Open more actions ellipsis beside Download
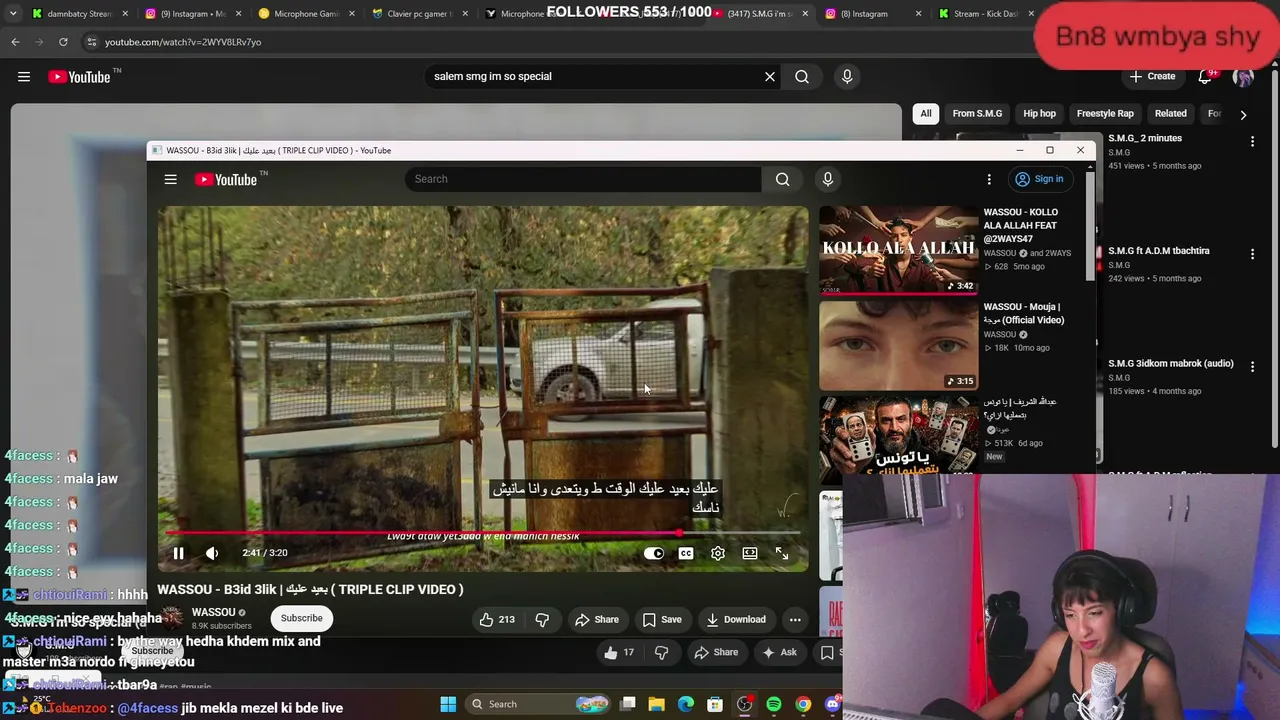Viewport: 1280px width, 720px height. (x=795, y=619)
